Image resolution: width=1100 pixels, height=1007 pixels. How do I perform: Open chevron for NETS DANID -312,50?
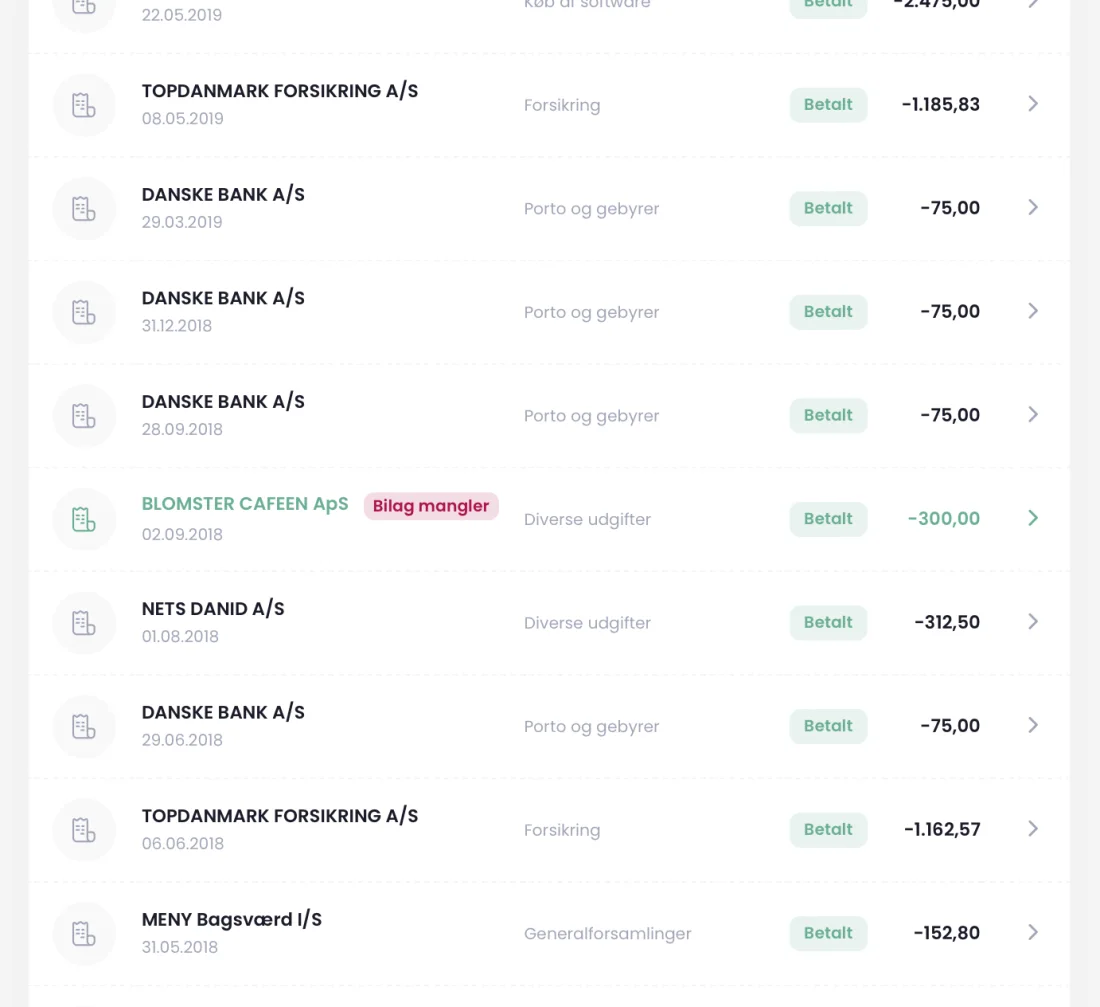pyautogui.click(x=1033, y=622)
